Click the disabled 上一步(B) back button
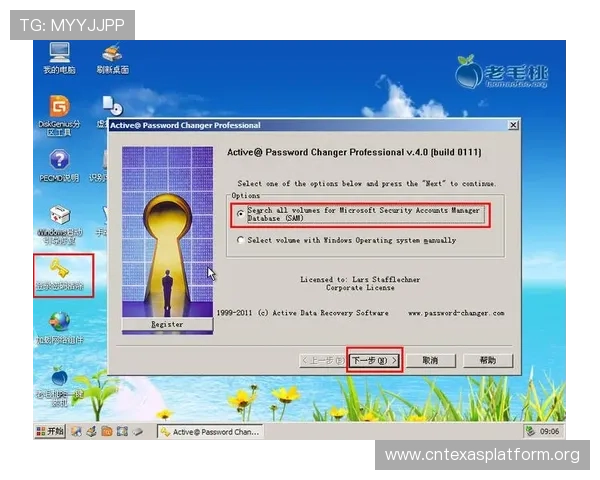600x480 pixels. [x=322, y=360]
